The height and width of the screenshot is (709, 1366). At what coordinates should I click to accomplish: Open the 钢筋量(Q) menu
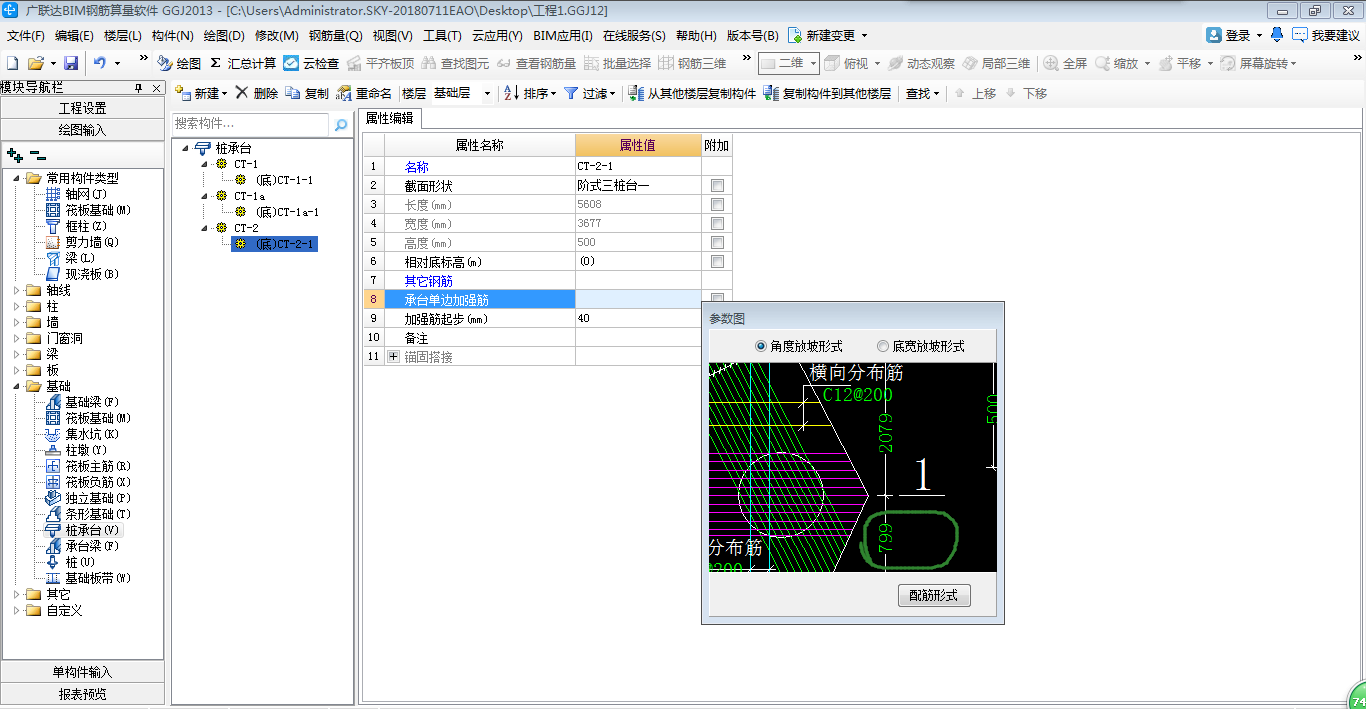coord(335,35)
